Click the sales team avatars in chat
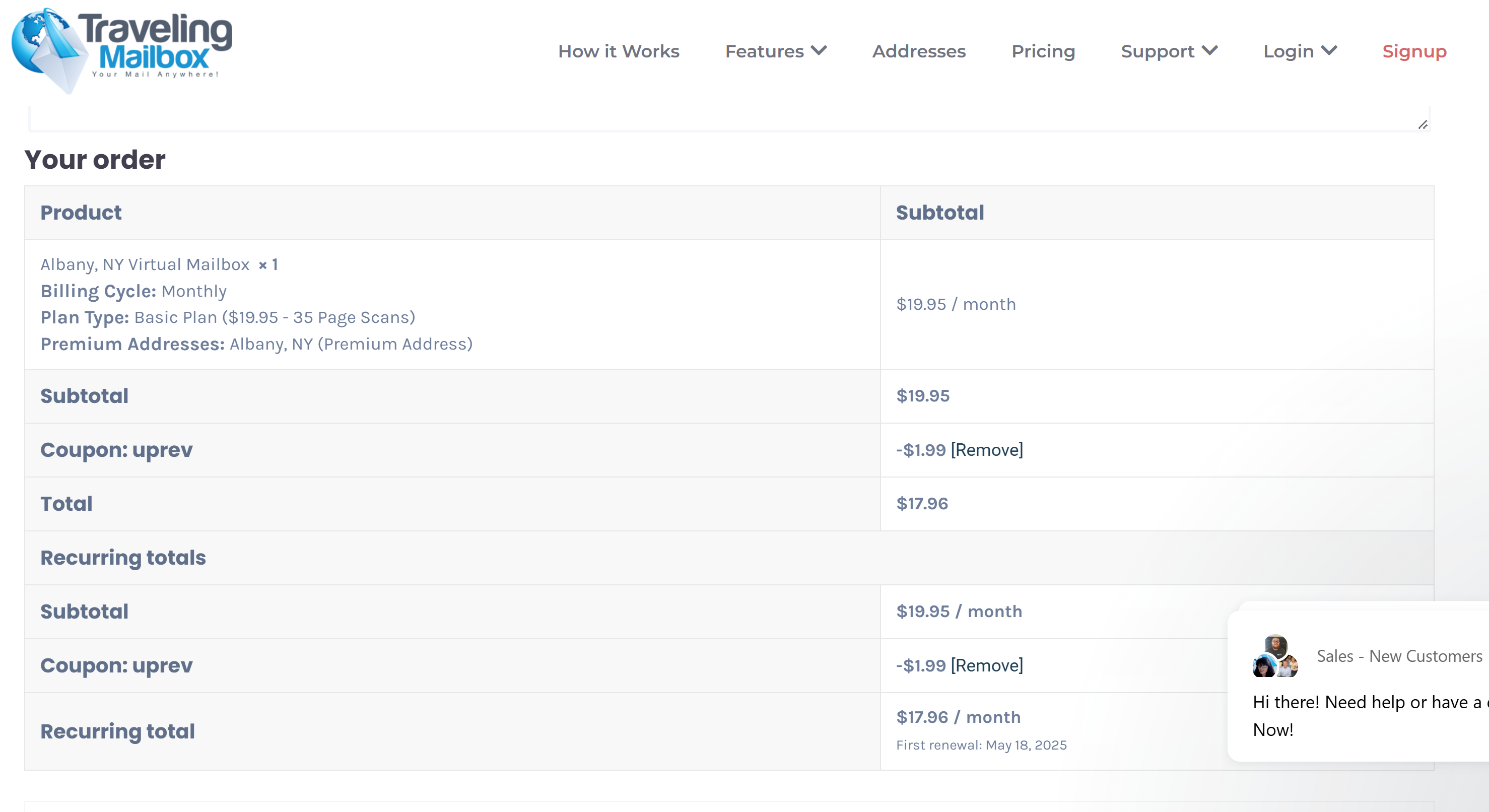This screenshot has height=812, width=1489. pyautogui.click(x=1275, y=656)
